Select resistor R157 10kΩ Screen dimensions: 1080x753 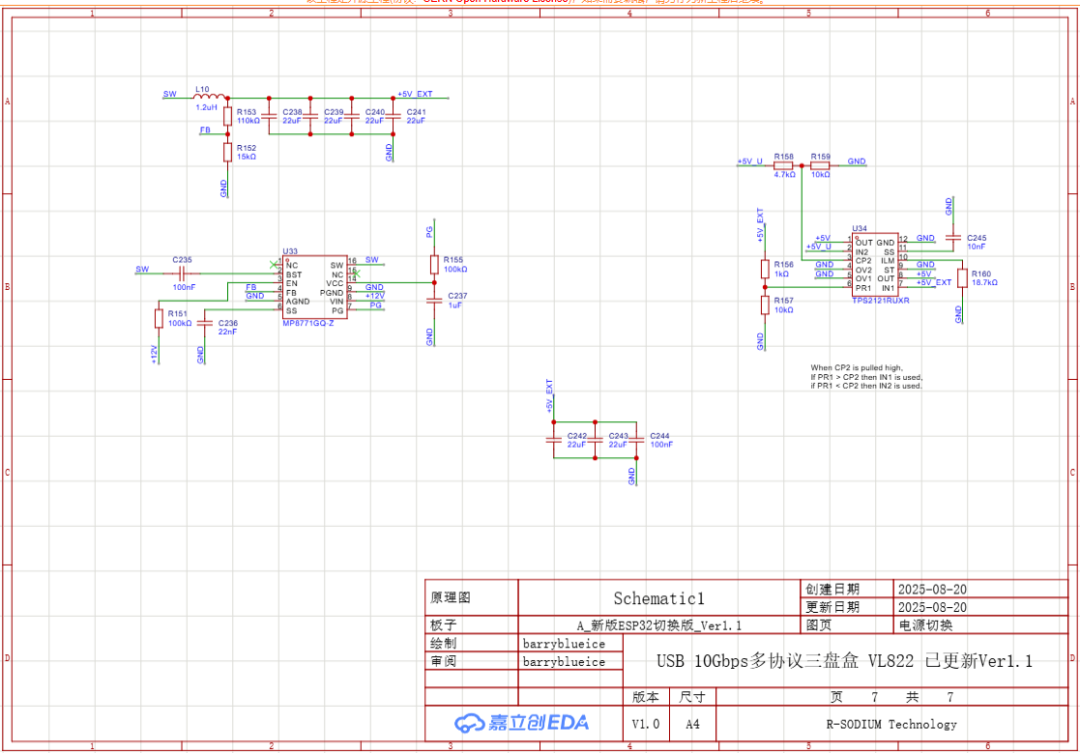click(765, 305)
